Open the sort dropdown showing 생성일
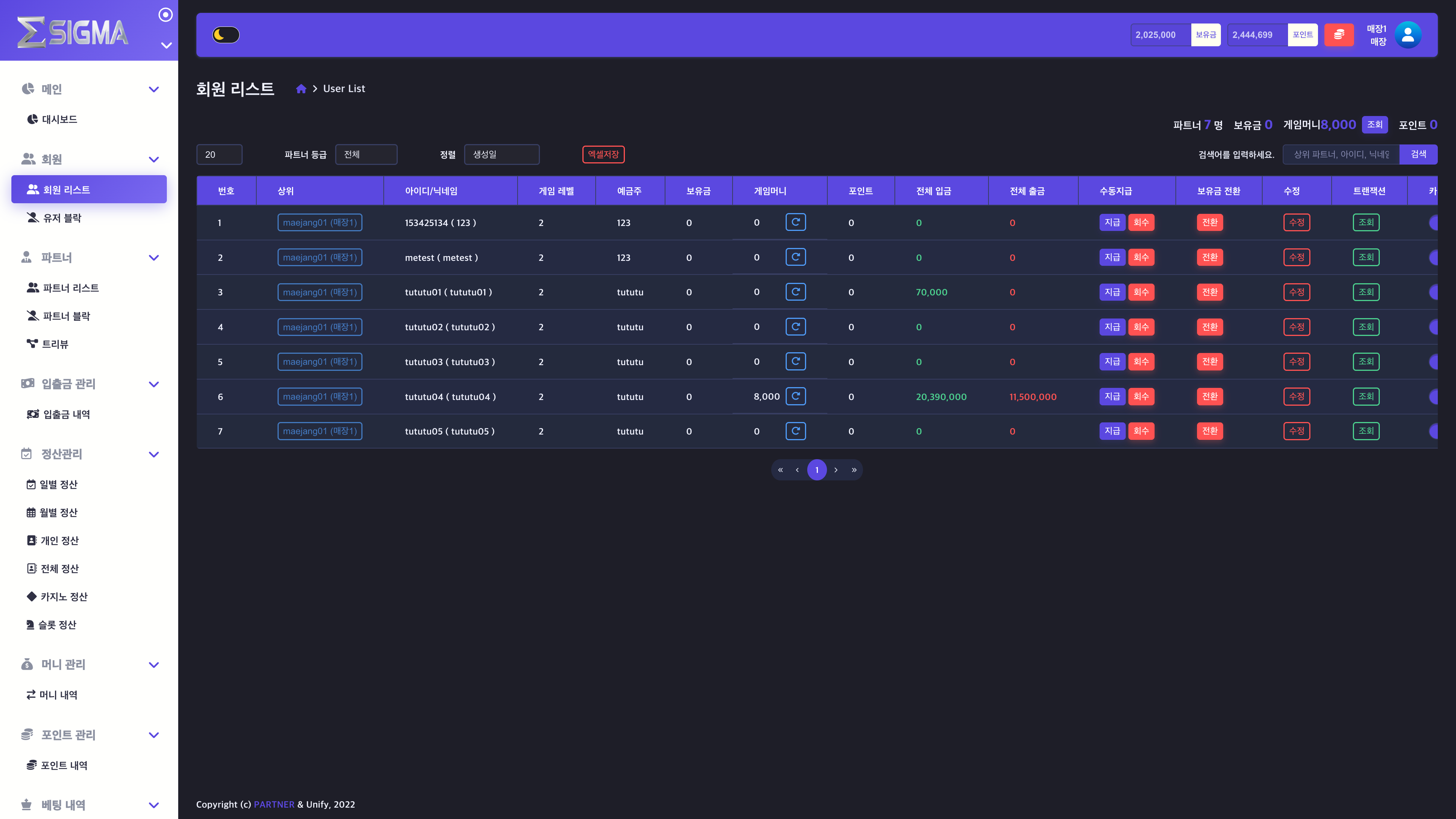Image resolution: width=1456 pixels, height=819 pixels. [501, 154]
